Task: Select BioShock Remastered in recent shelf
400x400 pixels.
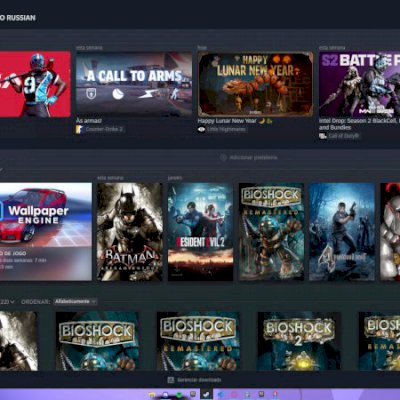Action: [271, 231]
